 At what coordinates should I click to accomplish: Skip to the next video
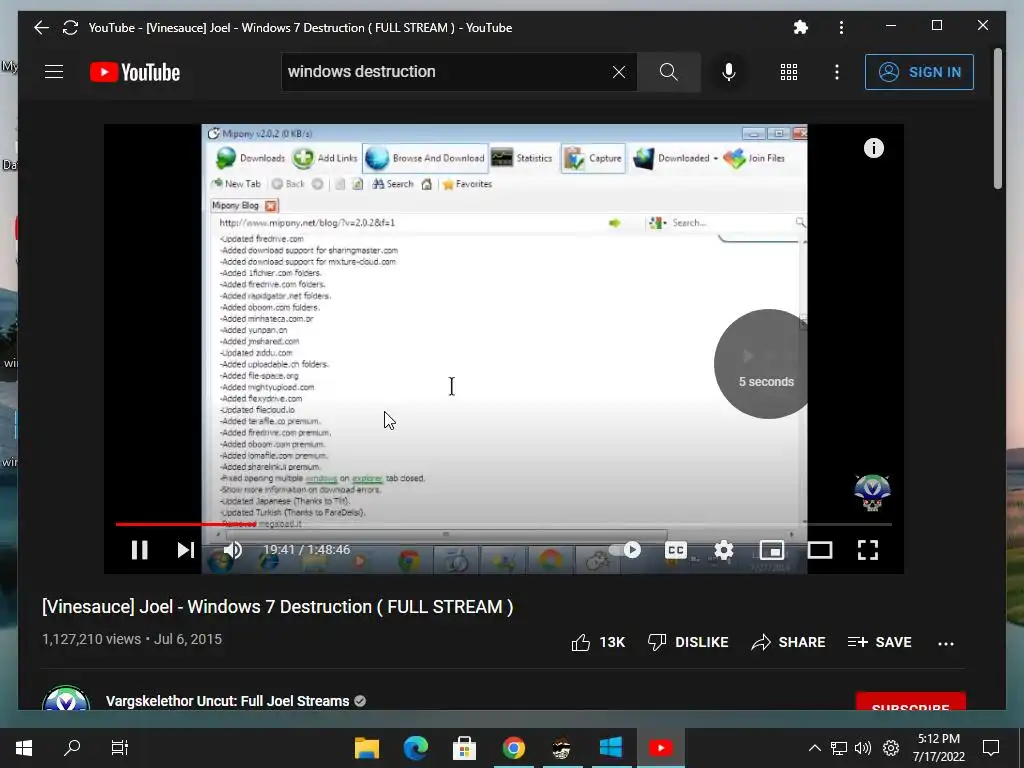point(186,550)
